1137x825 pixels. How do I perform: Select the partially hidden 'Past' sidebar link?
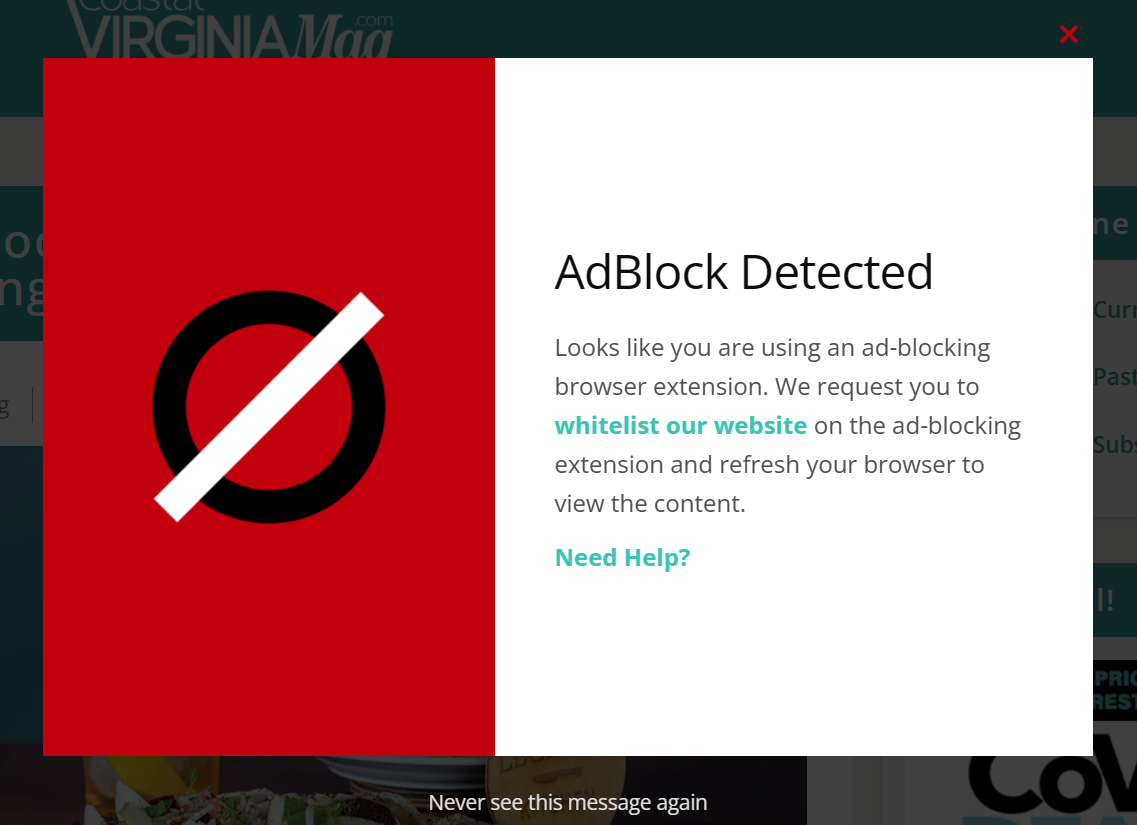1115,377
